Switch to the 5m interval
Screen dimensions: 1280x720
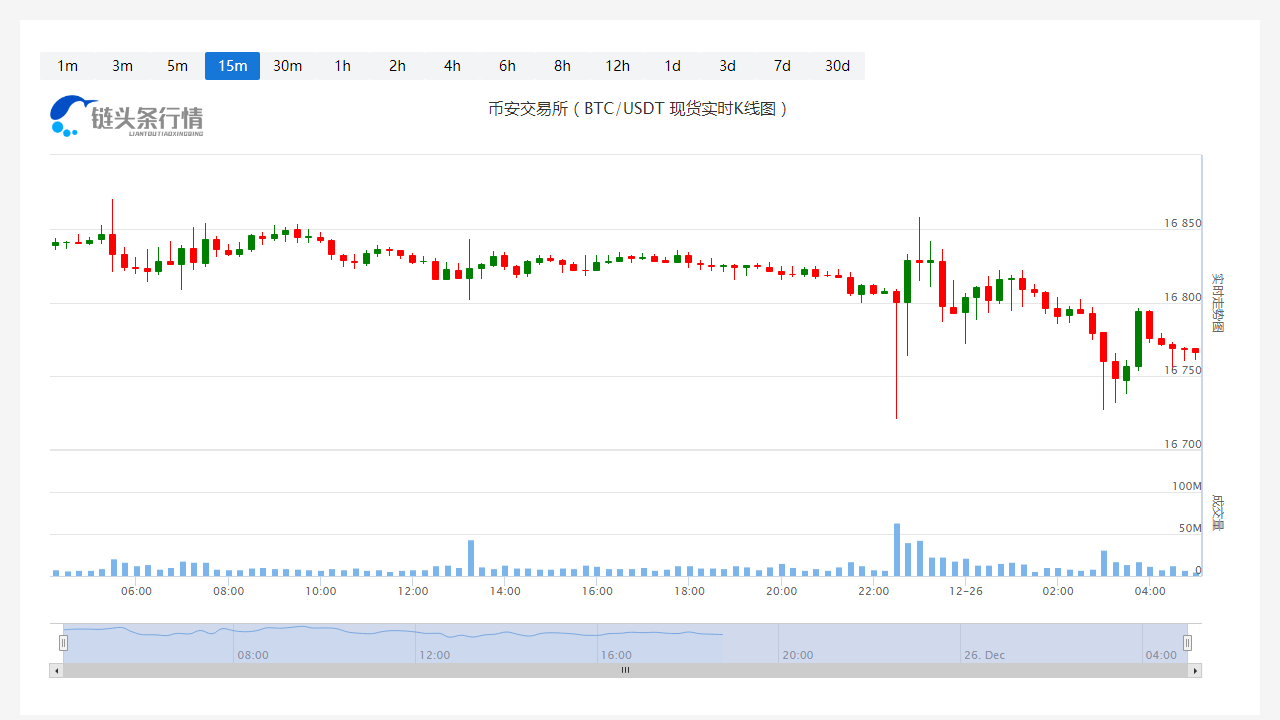[177, 66]
